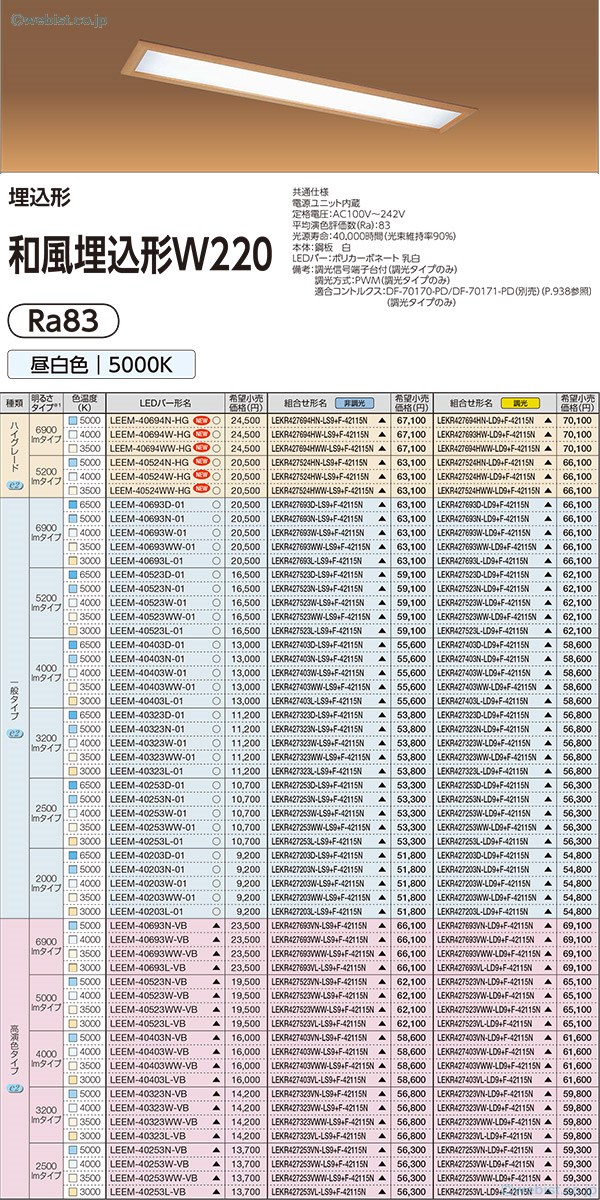Viewport: 600px width, 1200px height.
Task: Click the 共通仕様 specification heading
Action: pyautogui.click(x=308, y=191)
